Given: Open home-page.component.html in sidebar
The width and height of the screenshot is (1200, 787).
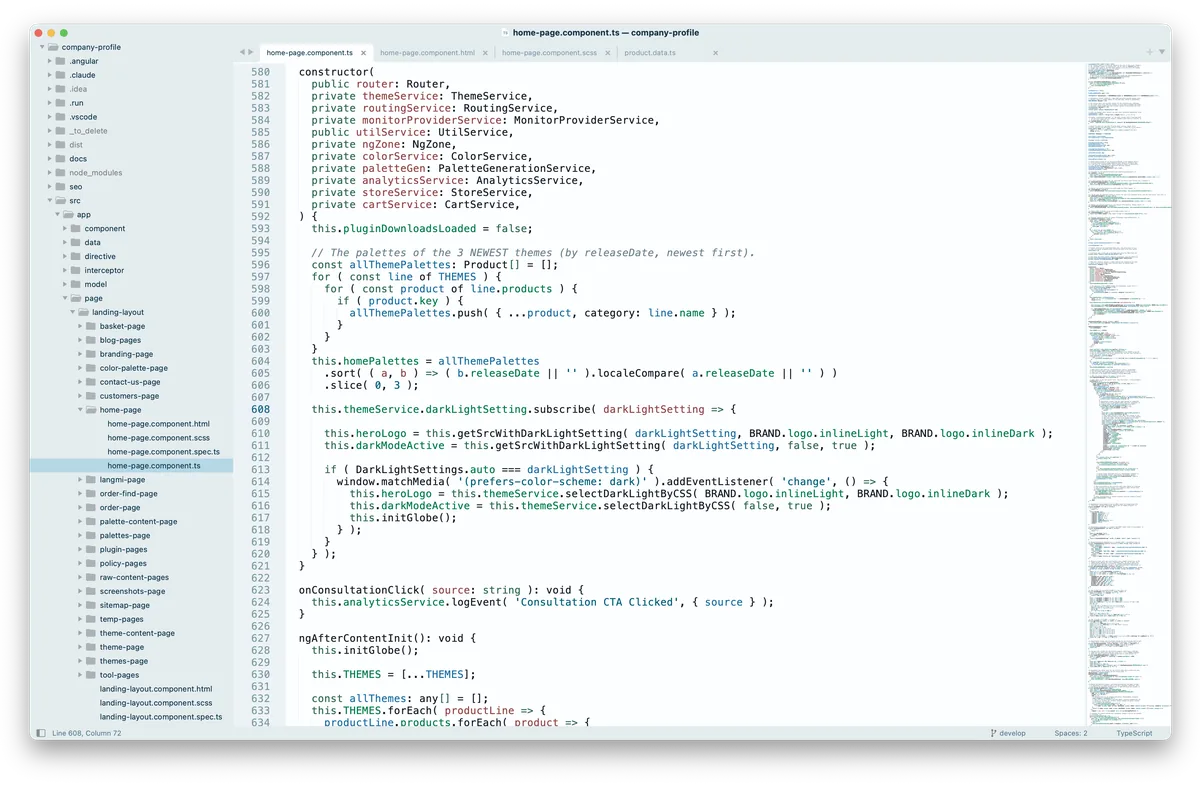Looking at the screenshot, I should 158,424.
